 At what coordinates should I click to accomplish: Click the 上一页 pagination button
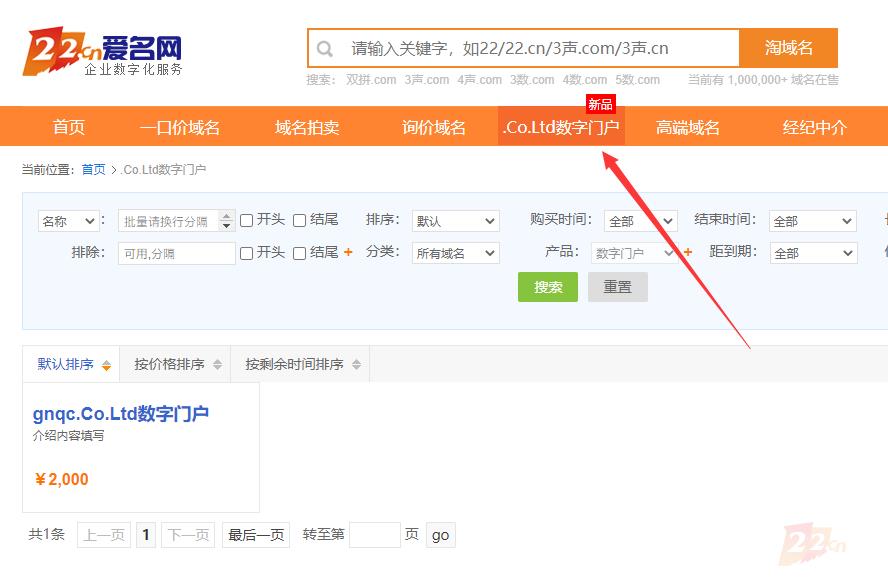(104, 534)
